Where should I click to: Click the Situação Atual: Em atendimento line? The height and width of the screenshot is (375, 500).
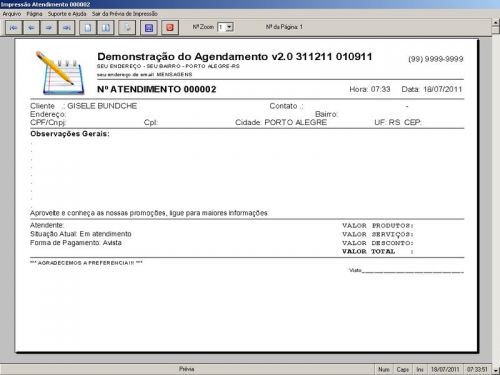click(81, 234)
